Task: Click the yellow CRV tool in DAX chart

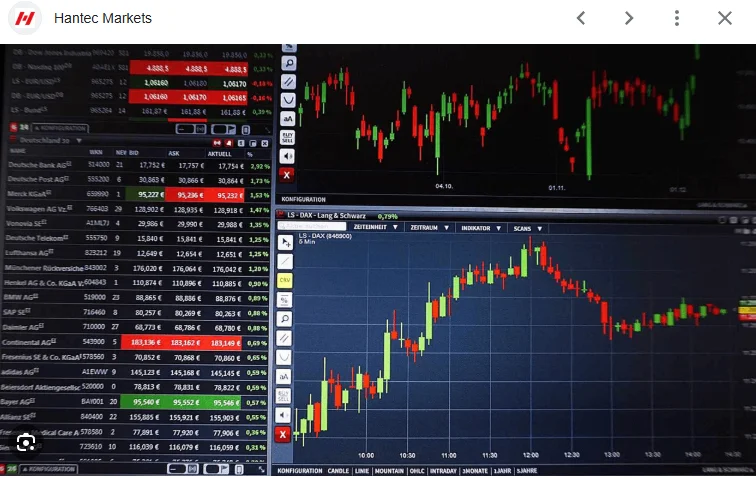Action: point(285,280)
